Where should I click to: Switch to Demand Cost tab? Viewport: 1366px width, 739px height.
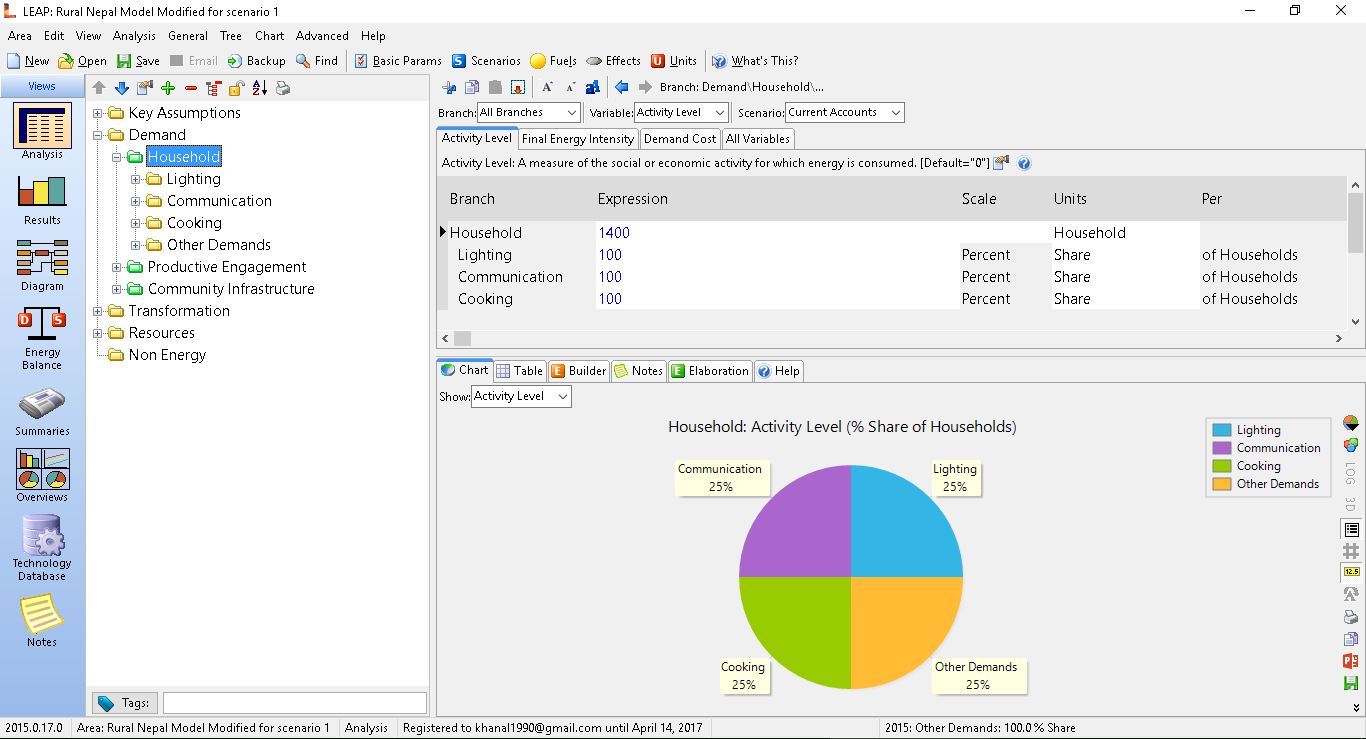[680, 139]
